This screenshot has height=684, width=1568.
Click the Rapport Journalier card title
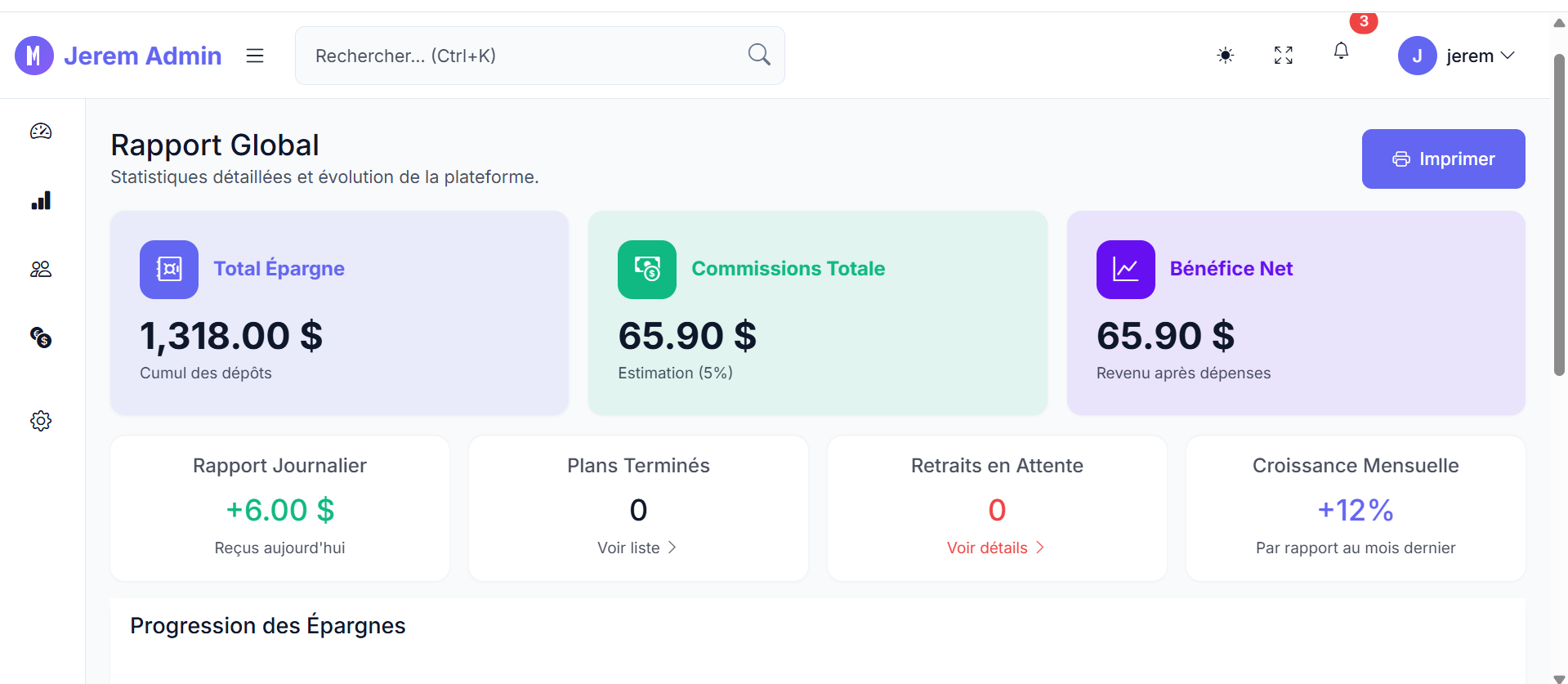click(x=280, y=466)
